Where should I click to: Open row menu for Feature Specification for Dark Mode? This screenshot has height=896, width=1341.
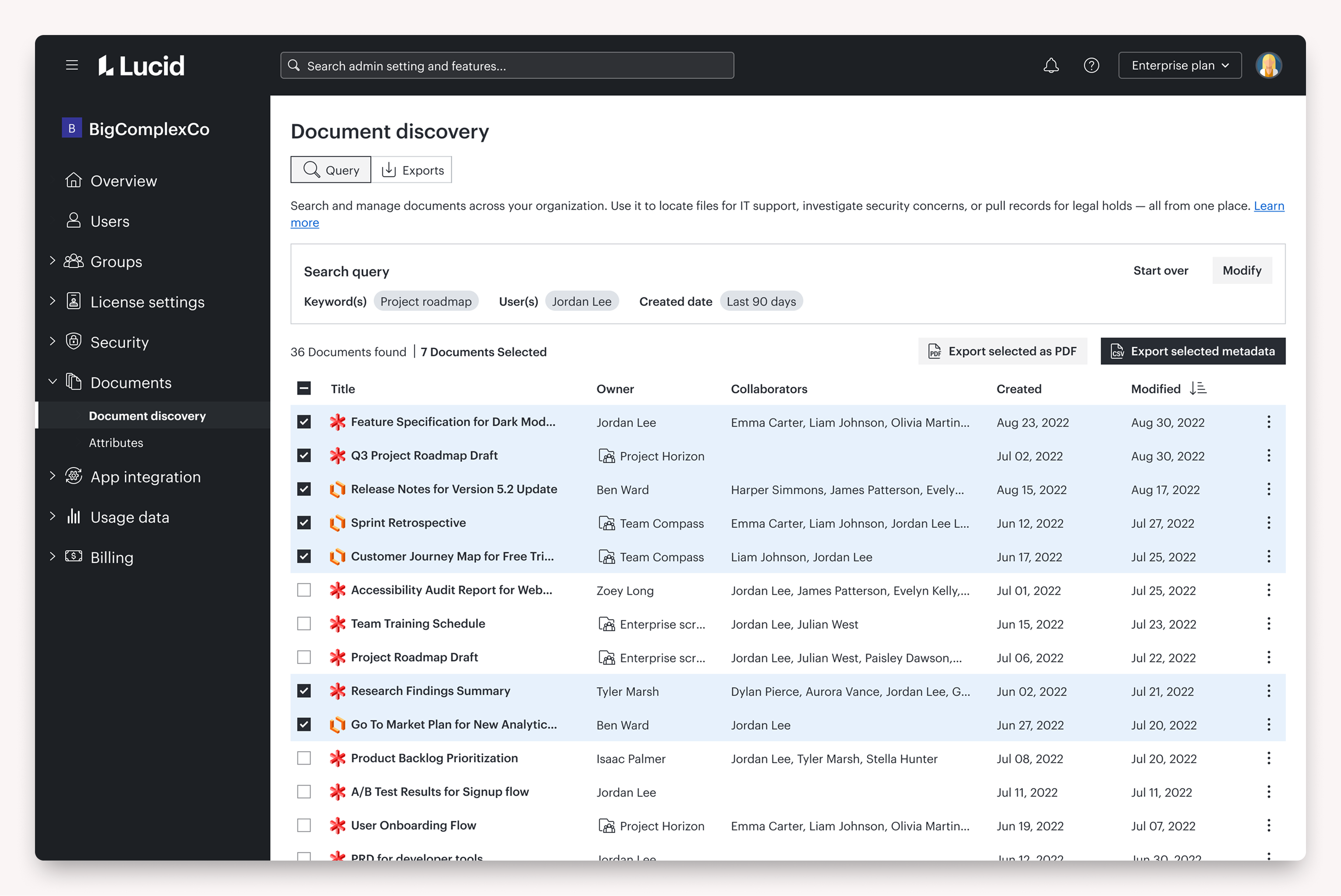click(1268, 422)
